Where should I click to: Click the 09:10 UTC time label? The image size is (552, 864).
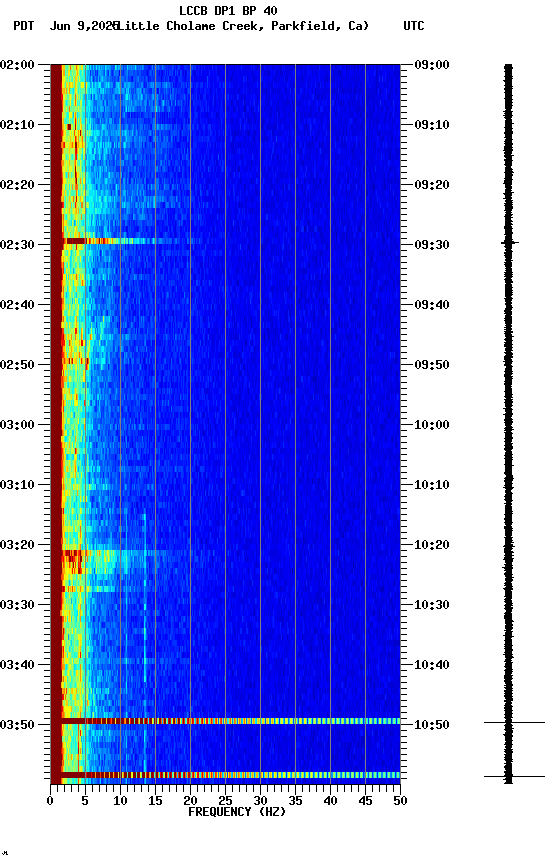pos(432,125)
